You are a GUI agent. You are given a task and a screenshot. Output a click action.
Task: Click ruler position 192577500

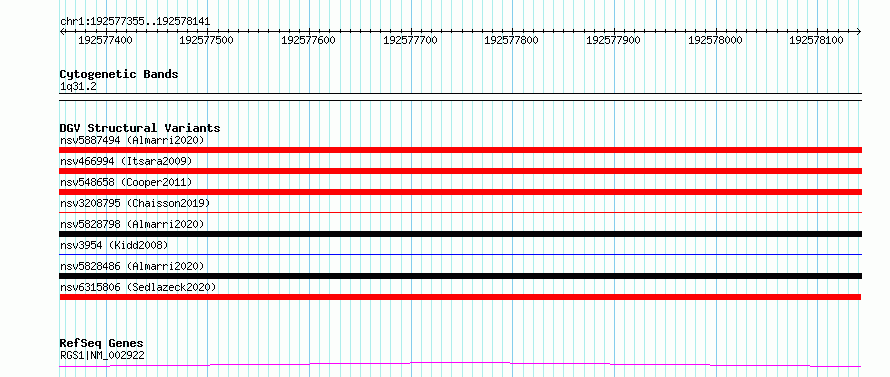207,40
